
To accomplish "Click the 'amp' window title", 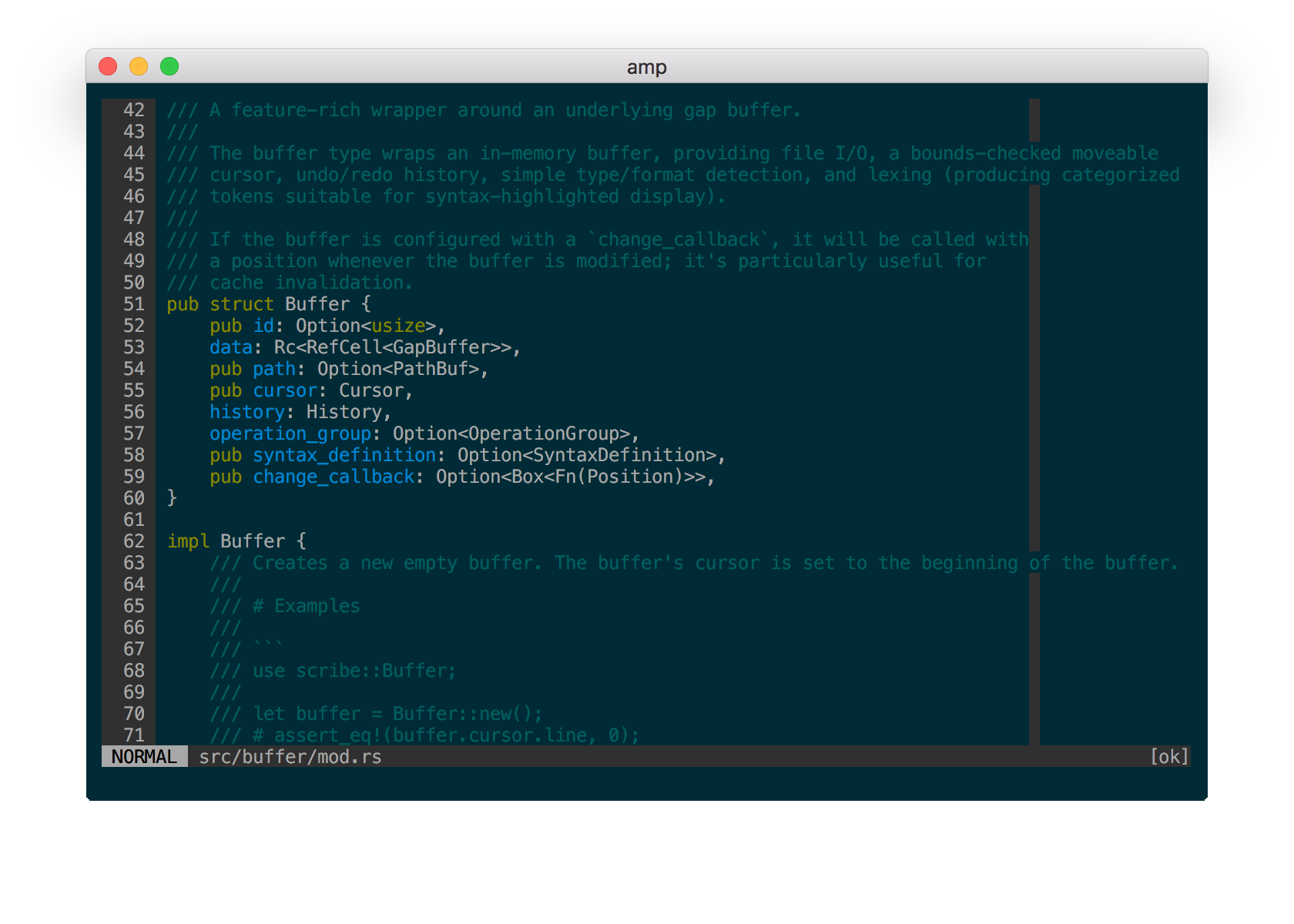I will coord(646,68).
